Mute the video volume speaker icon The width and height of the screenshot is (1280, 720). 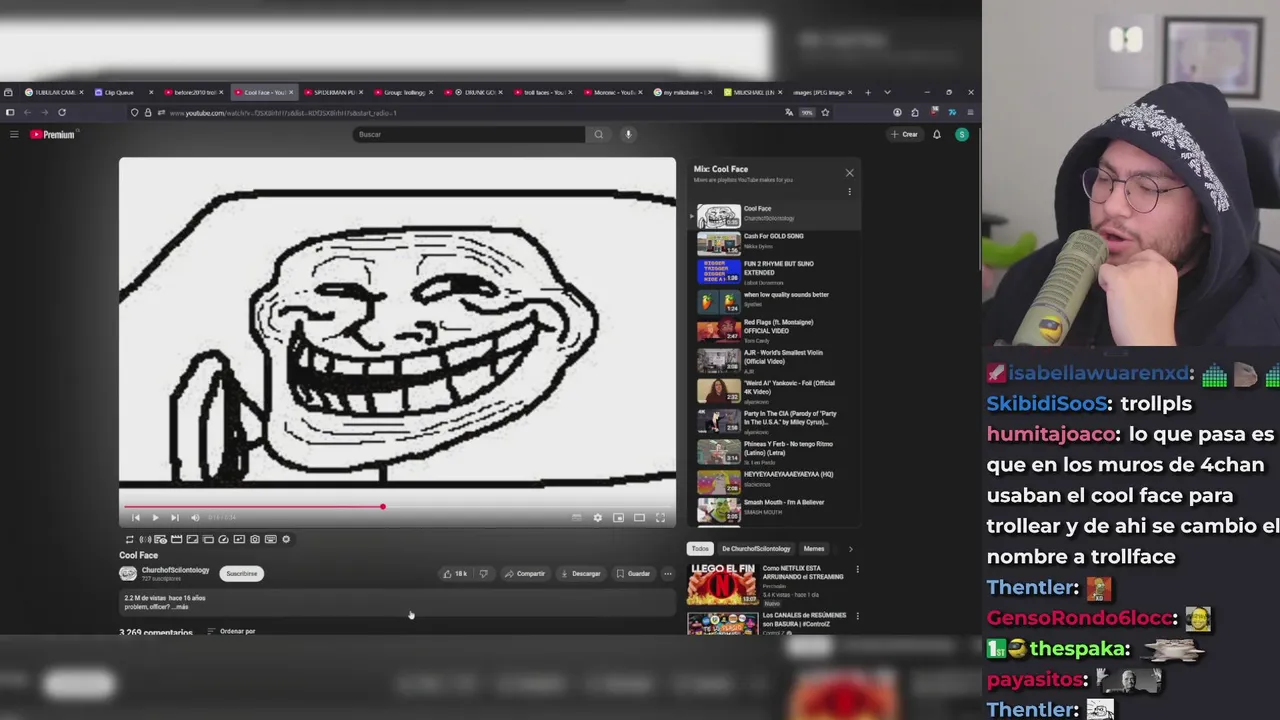195,518
